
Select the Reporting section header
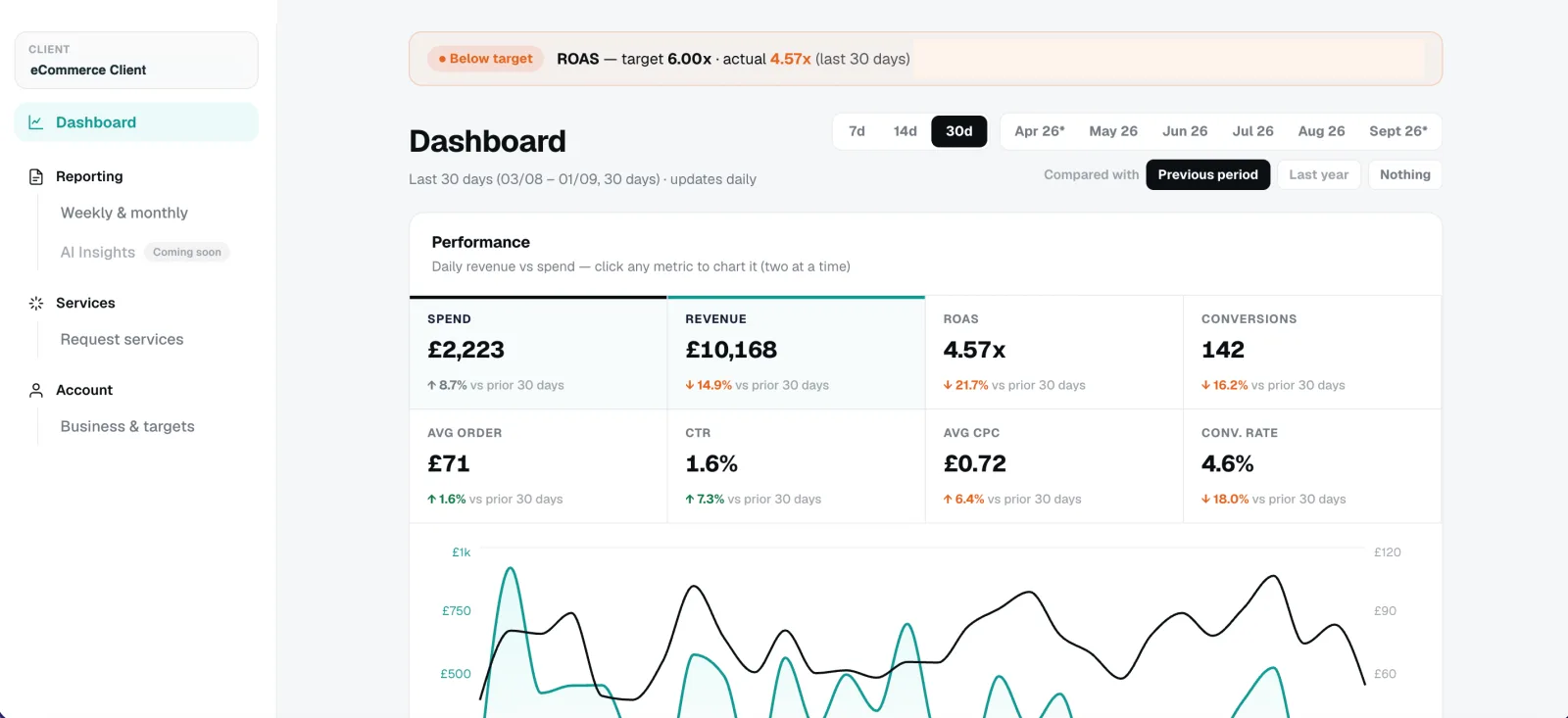coord(89,176)
